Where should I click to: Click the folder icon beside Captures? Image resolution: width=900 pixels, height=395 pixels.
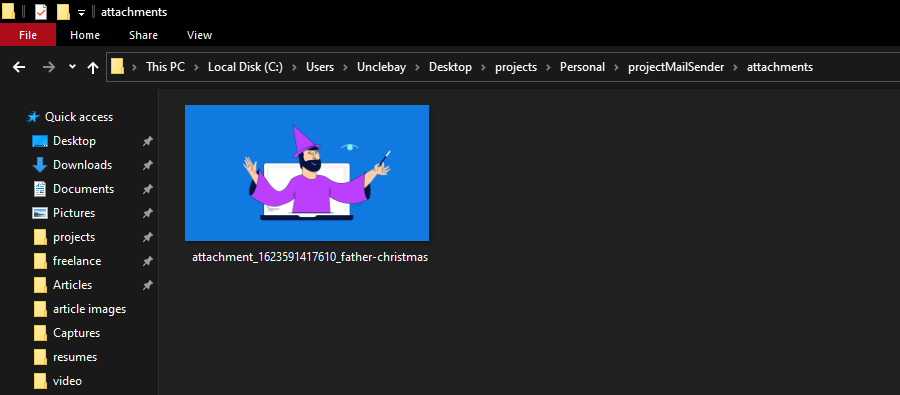pos(40,334)
